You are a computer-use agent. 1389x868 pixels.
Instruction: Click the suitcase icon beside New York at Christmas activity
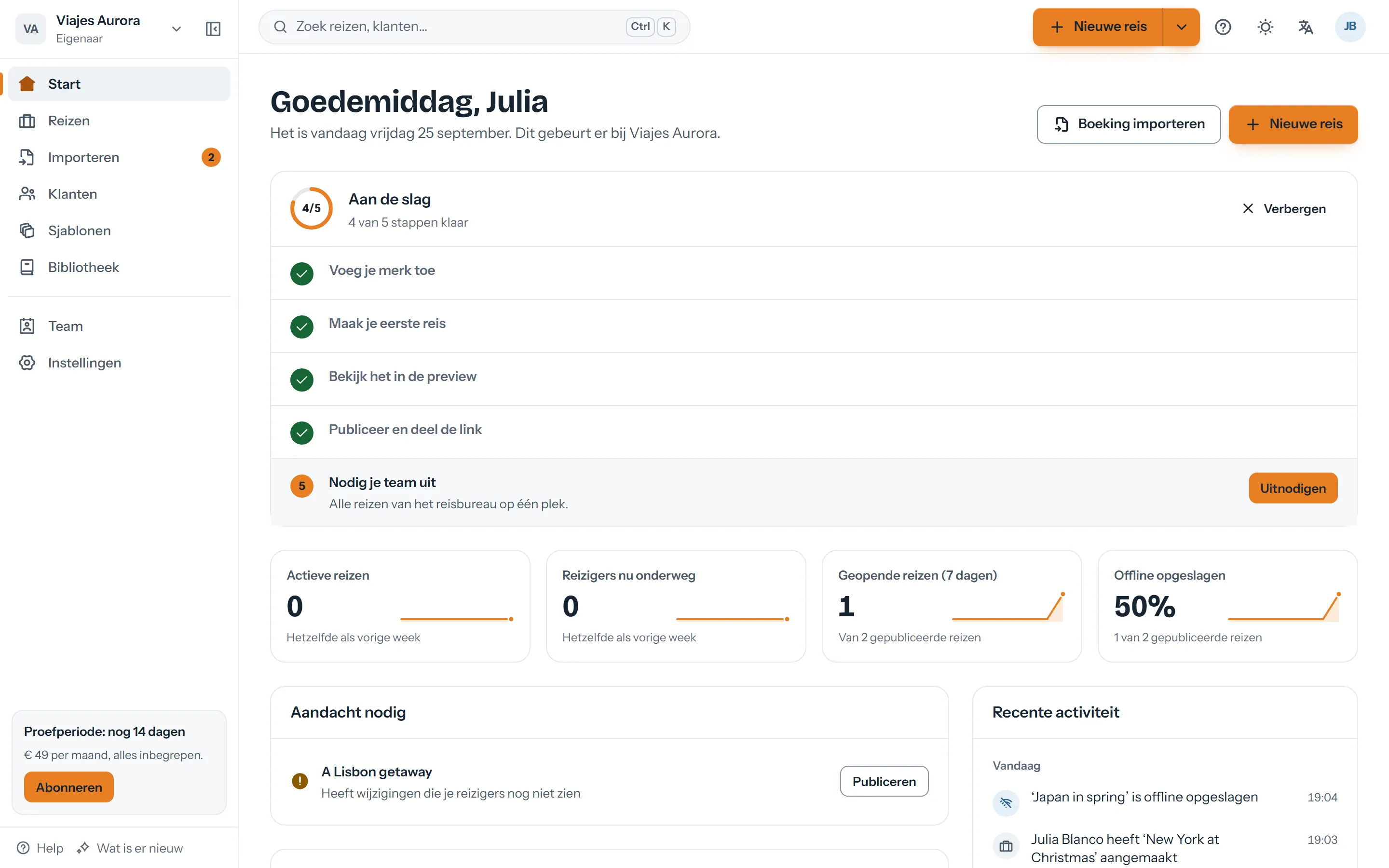(1006, 846)
